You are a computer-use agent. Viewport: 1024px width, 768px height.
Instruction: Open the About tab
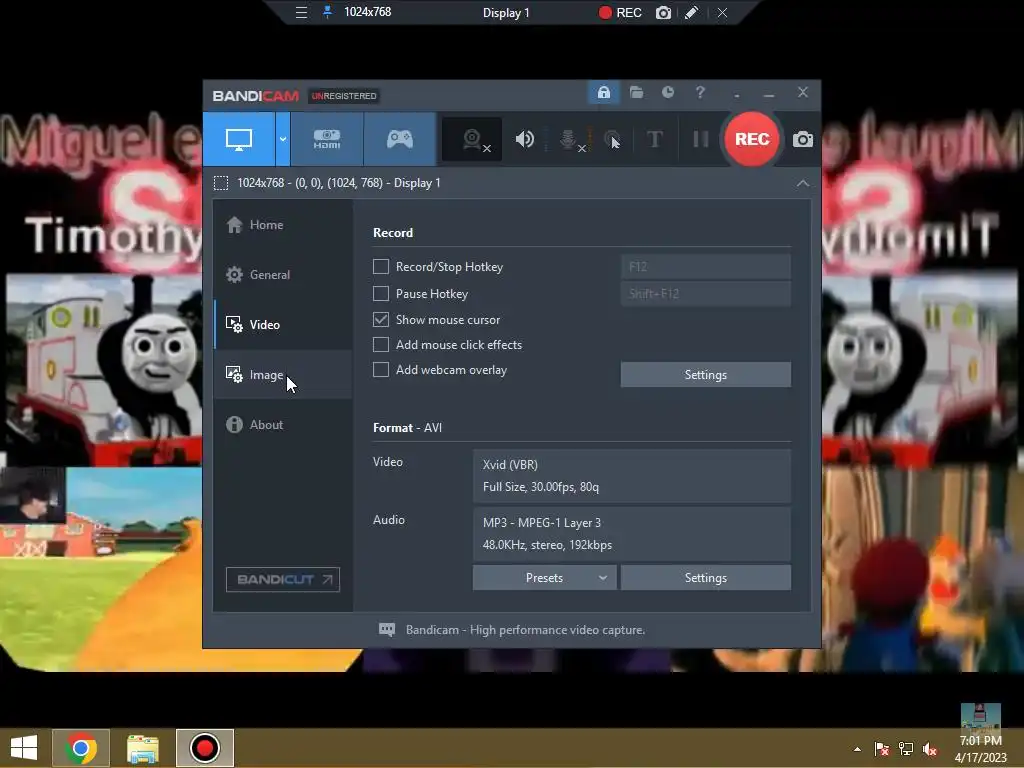(283, 424)
